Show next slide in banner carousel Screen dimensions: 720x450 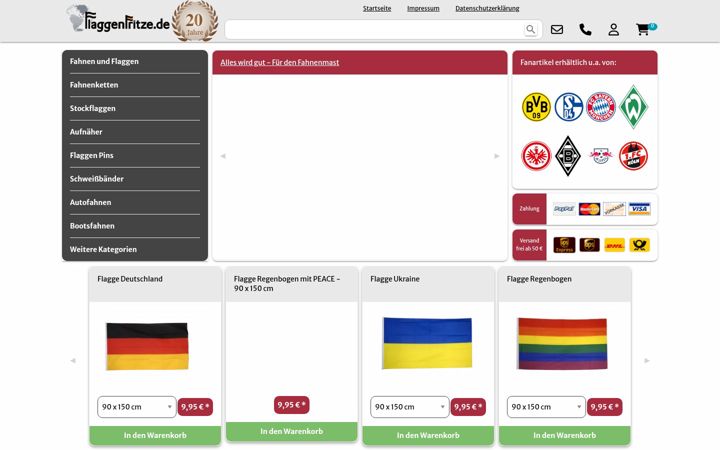coord(496,156)
